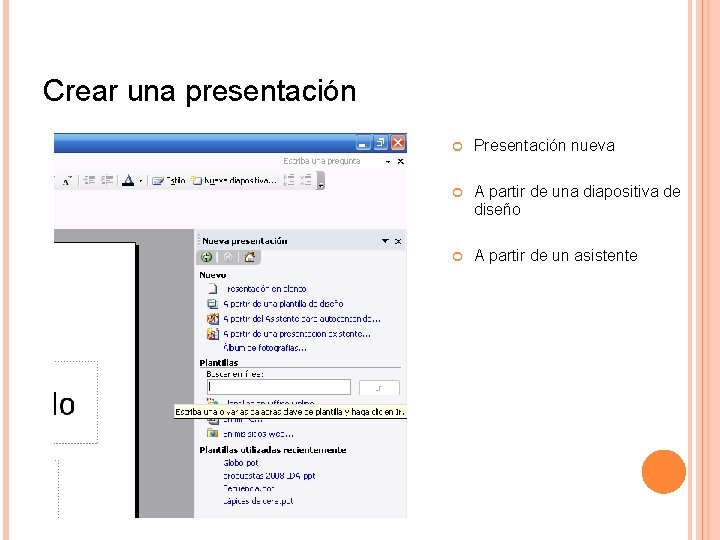720x540 pixels.
Task: Click the Buscar en línea text field
Action: pyautogui.click(x=279, y=387)
